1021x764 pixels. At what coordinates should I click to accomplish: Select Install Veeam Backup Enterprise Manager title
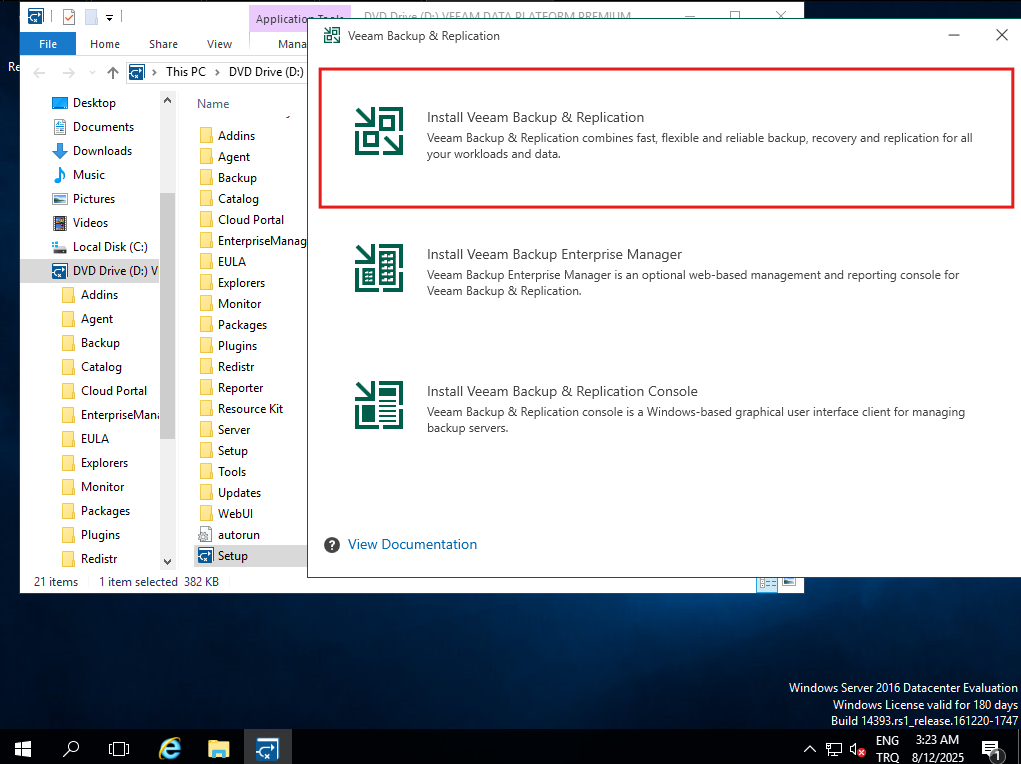554,254
